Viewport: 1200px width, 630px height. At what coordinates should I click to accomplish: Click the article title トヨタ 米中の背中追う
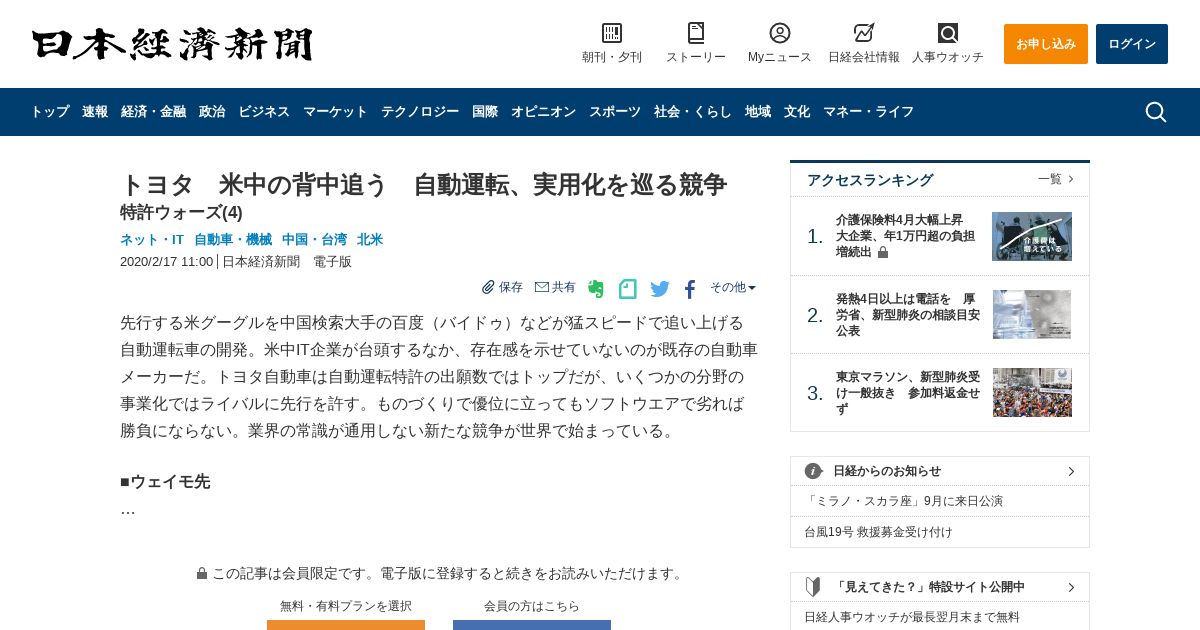click(423, 185)
